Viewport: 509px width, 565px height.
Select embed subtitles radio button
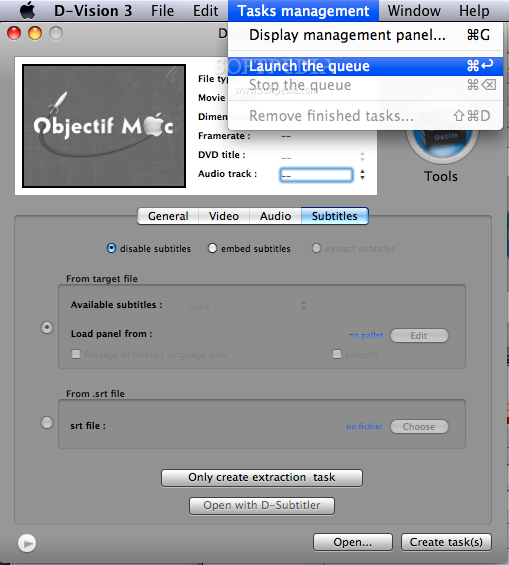(213, 248)
